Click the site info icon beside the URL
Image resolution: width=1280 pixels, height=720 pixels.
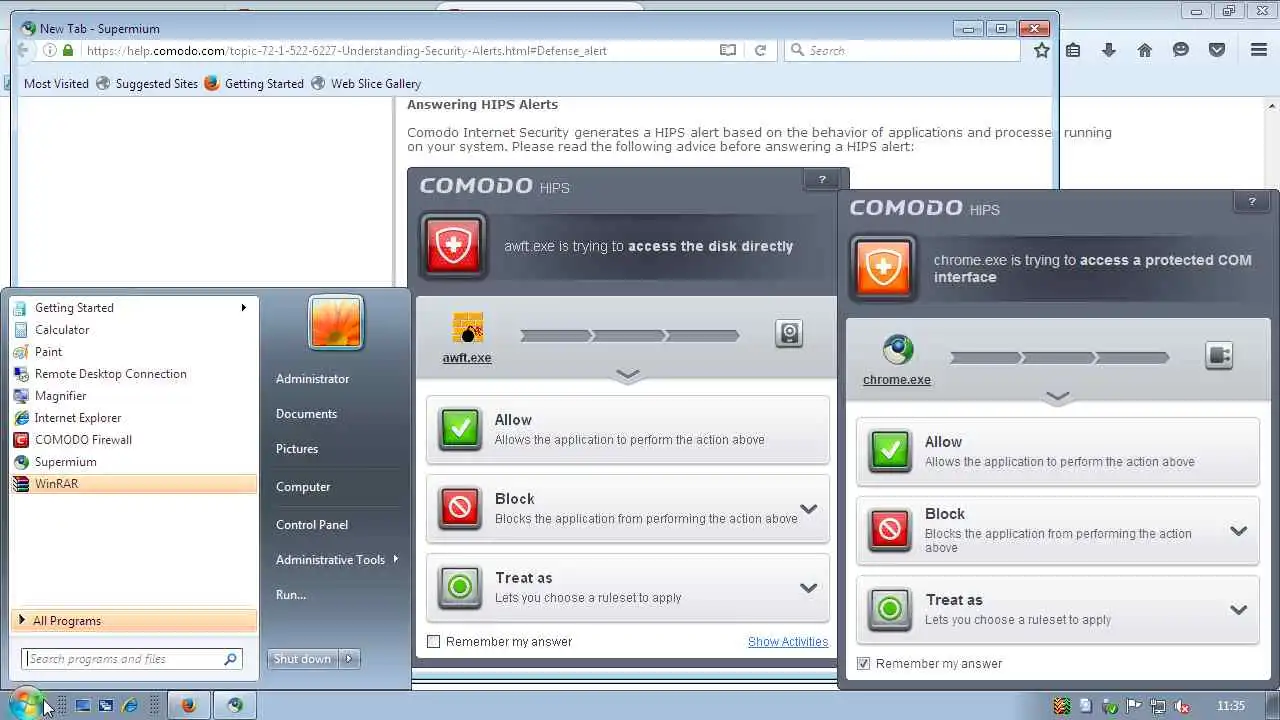(x=50, y=50)
